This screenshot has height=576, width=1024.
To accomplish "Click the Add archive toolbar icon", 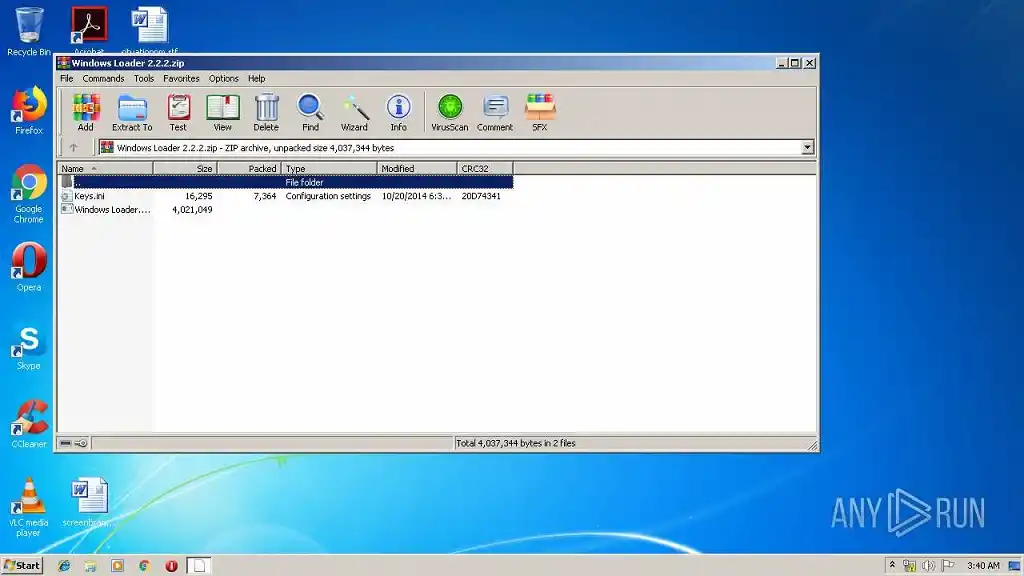I will [x=86, y=110].
